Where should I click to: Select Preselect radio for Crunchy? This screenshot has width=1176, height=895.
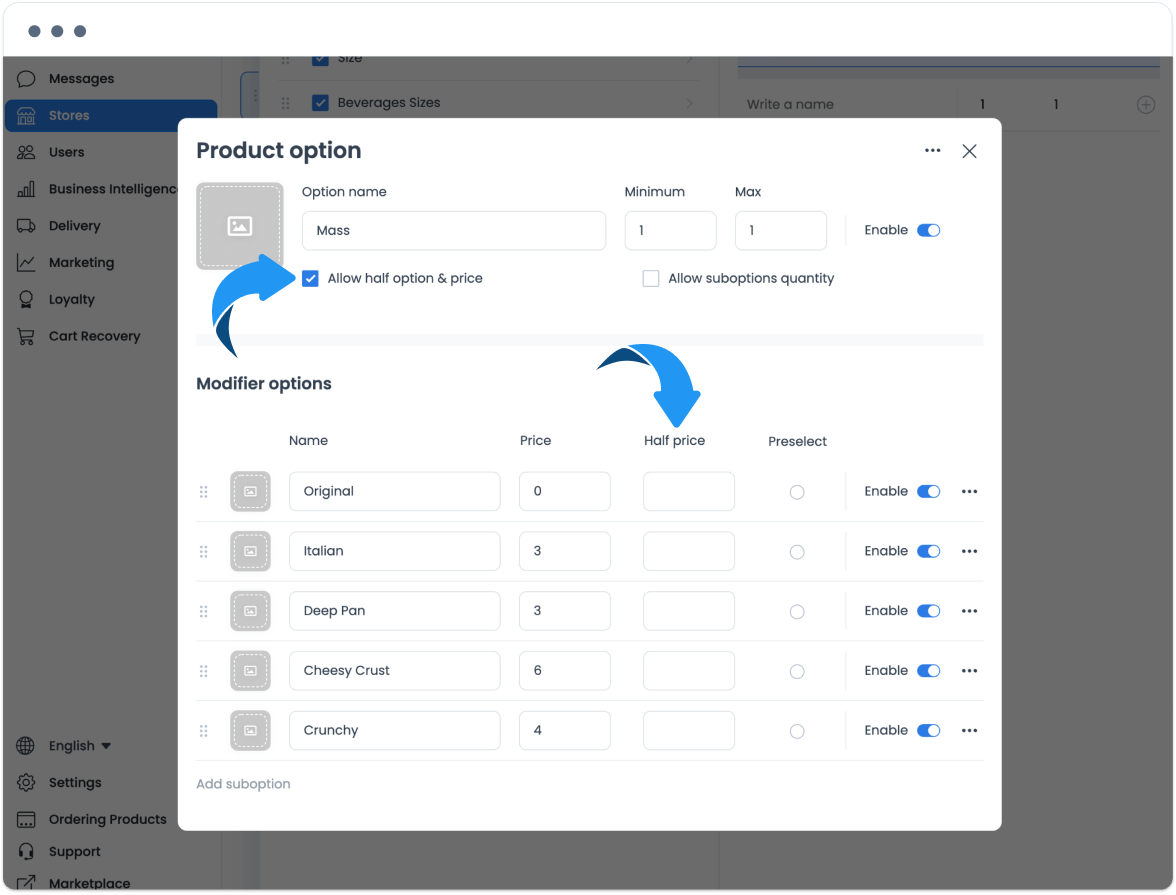[x=797, y=731]
